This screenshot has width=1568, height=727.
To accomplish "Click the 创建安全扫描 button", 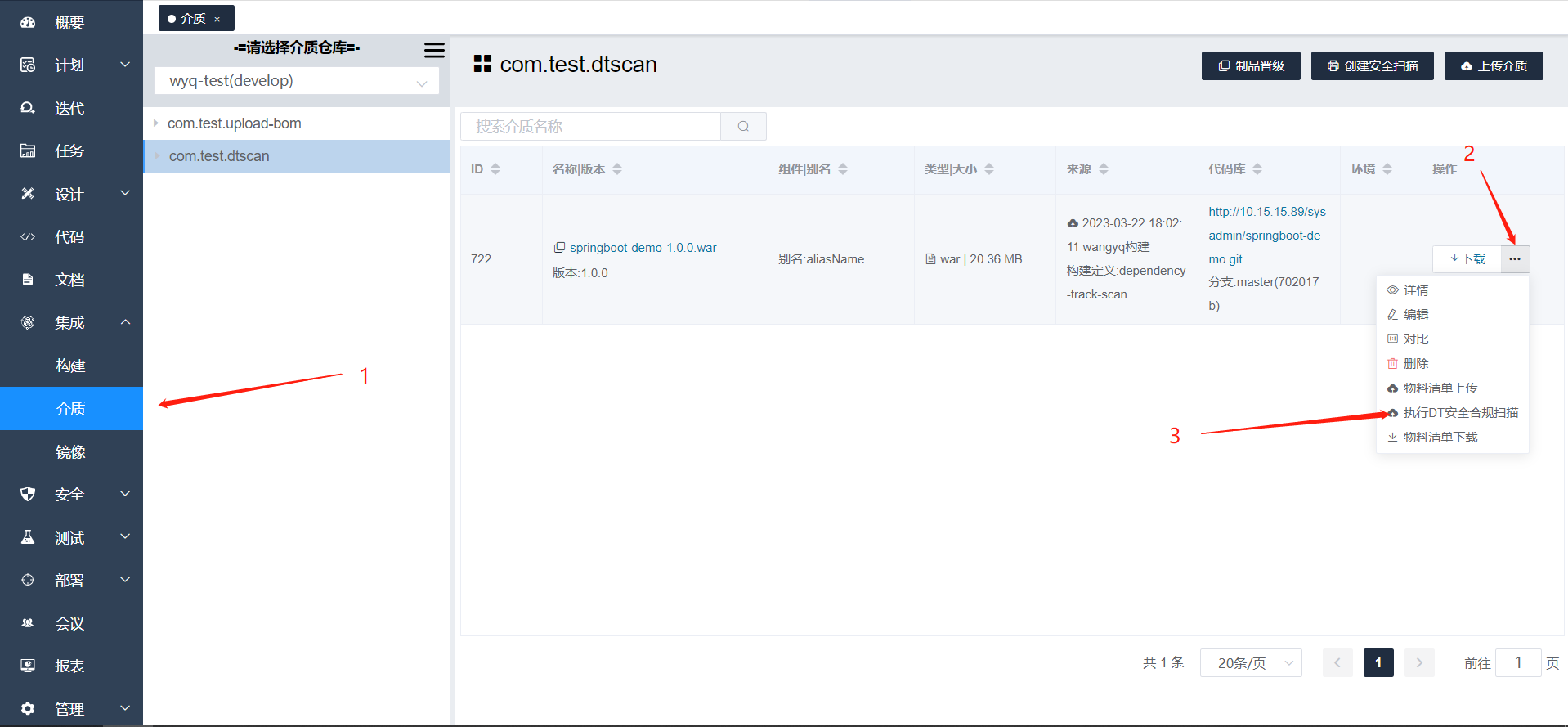I will tap(1372, 66).
